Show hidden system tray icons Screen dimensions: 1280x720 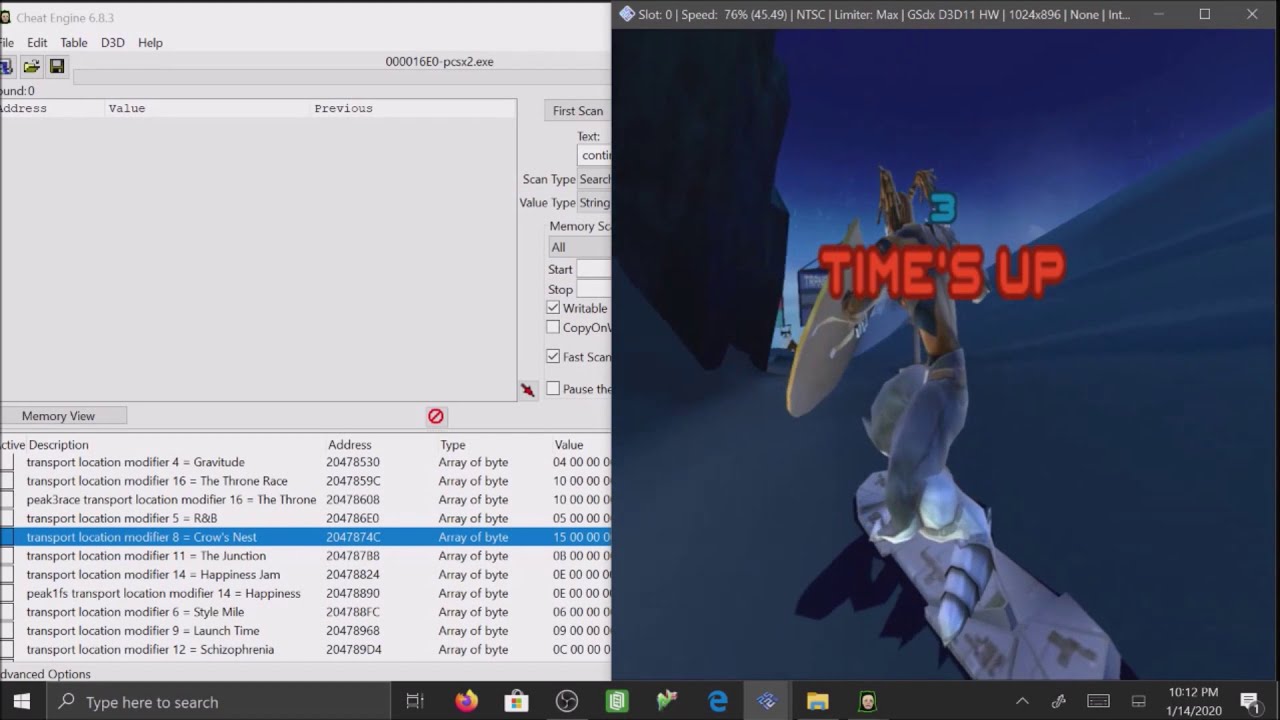click(1022, 702)
